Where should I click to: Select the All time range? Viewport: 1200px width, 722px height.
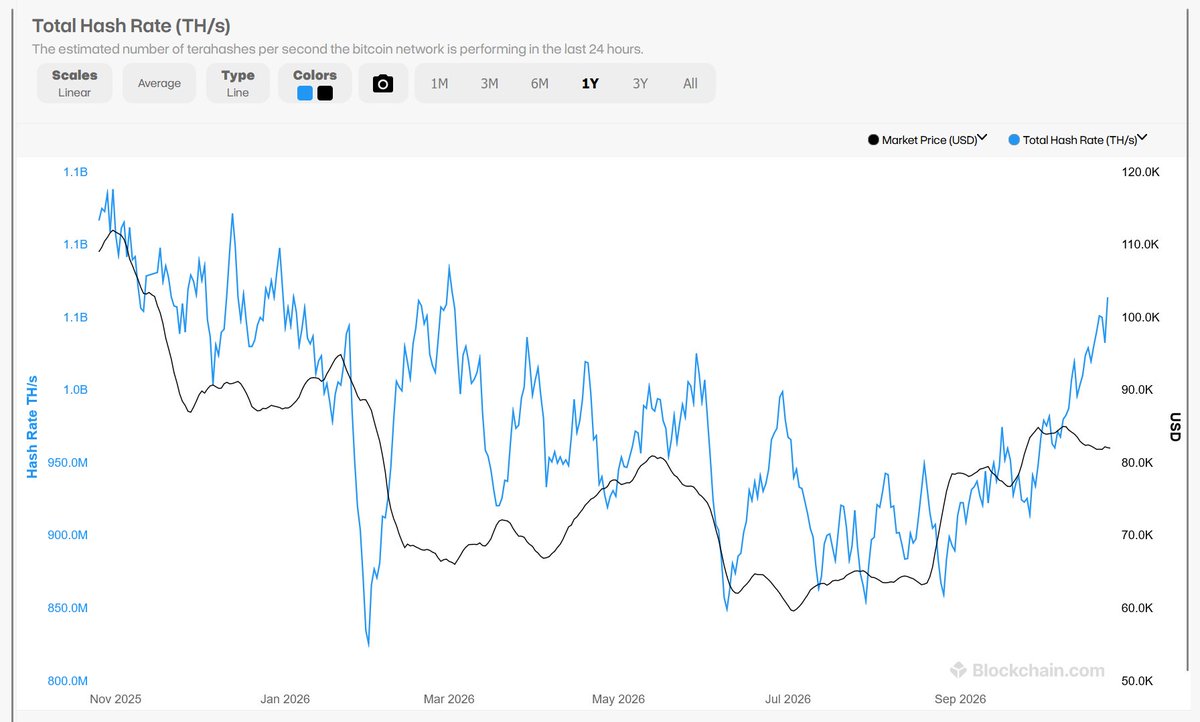(x=690, y=83)
